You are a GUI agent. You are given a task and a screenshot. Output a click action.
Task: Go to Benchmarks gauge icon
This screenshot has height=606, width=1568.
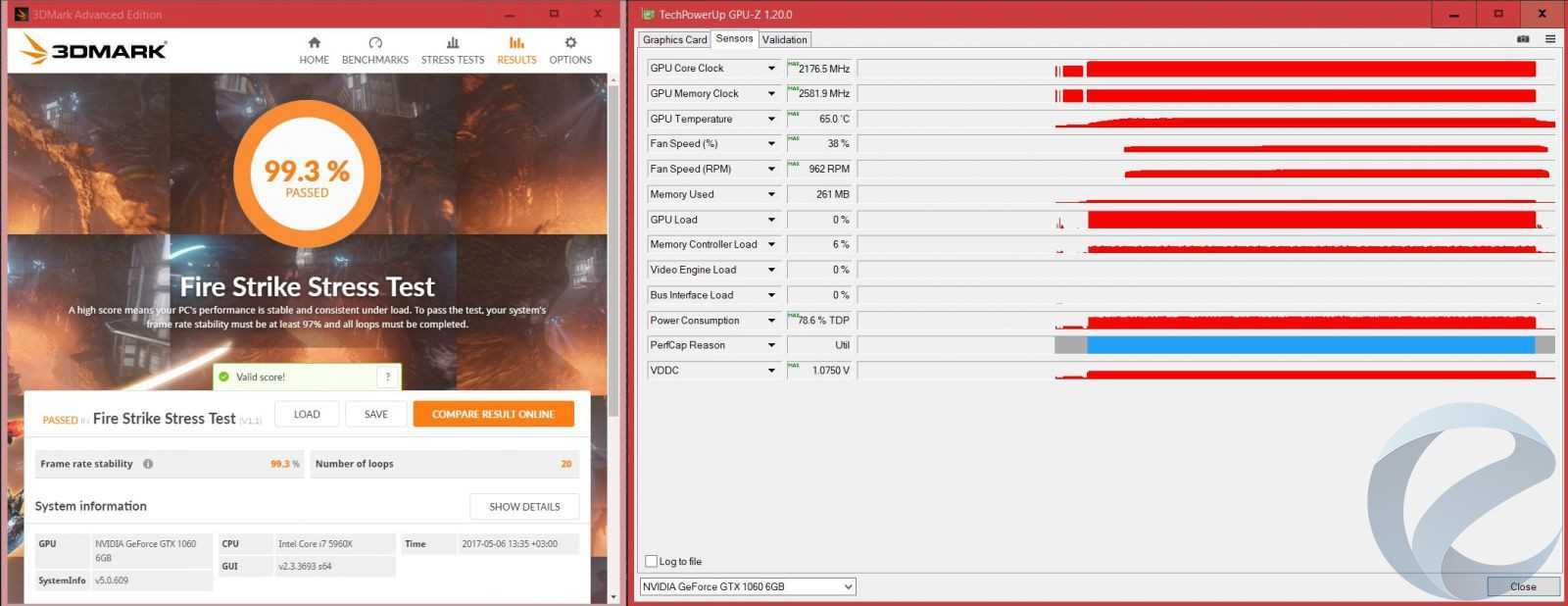[374, 43]
